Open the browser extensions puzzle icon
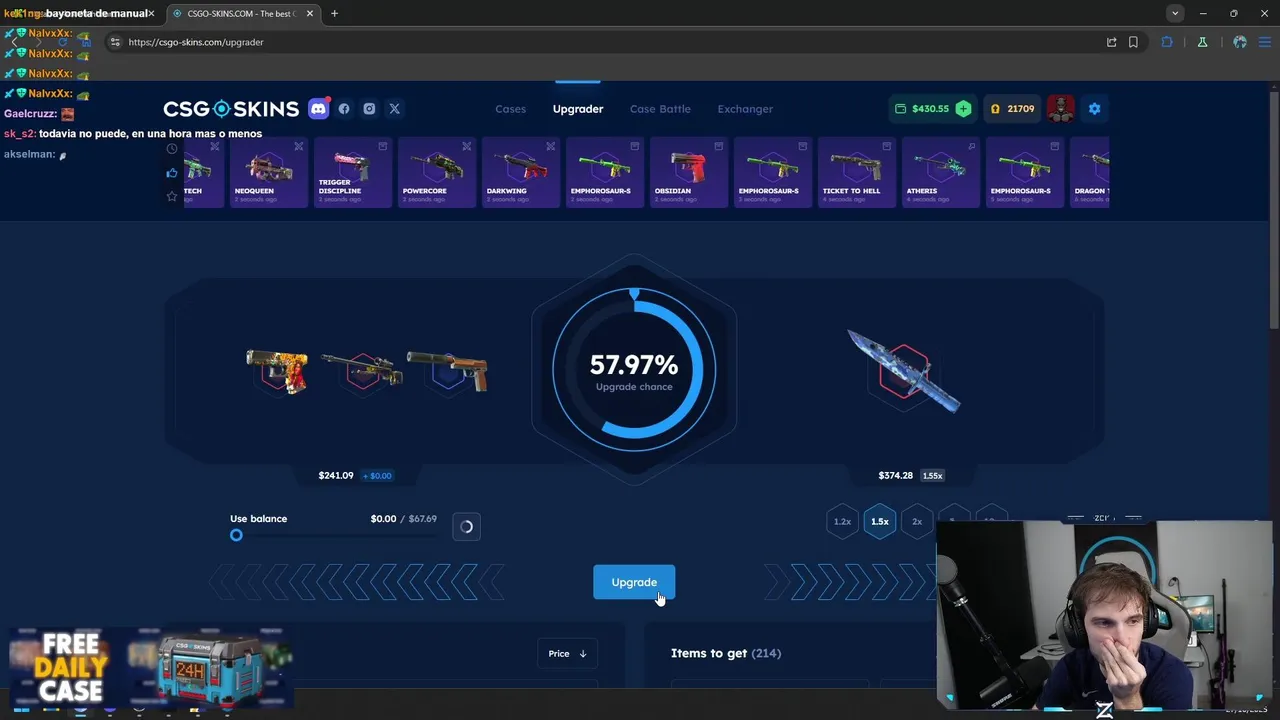 tap(1167, 42)
